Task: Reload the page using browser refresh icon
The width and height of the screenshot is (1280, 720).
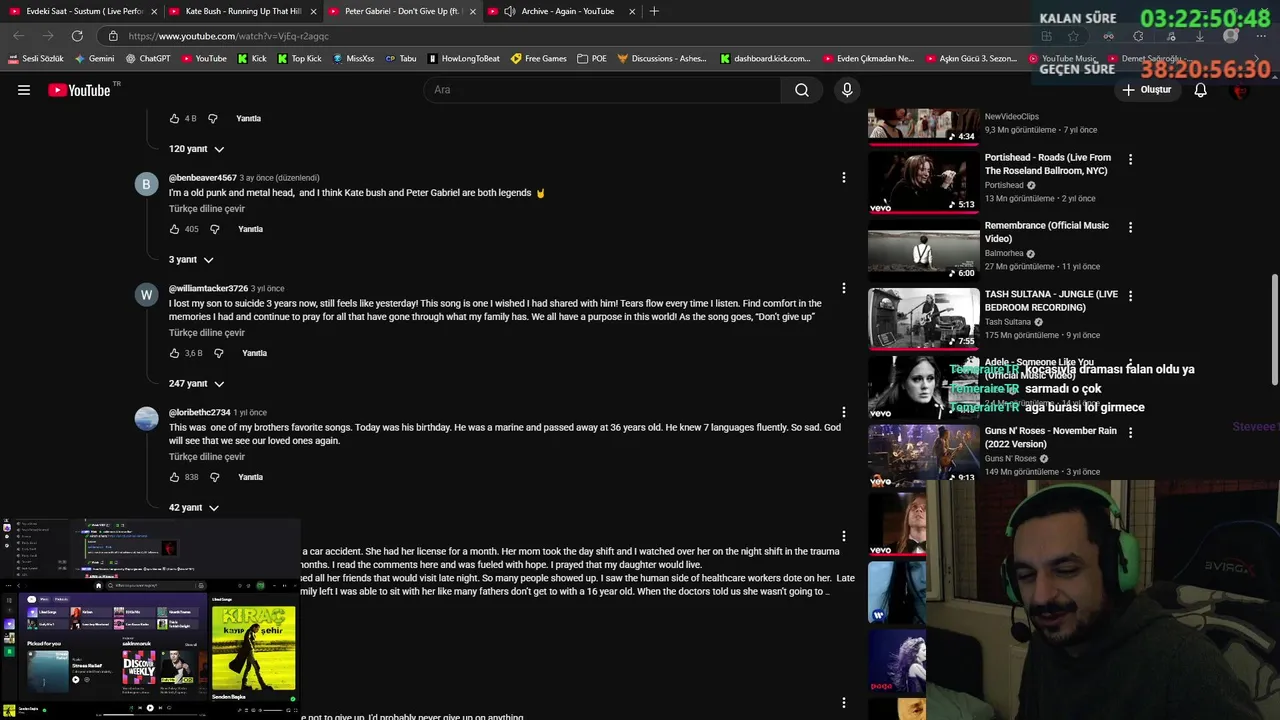Action: tap(77, 36)
